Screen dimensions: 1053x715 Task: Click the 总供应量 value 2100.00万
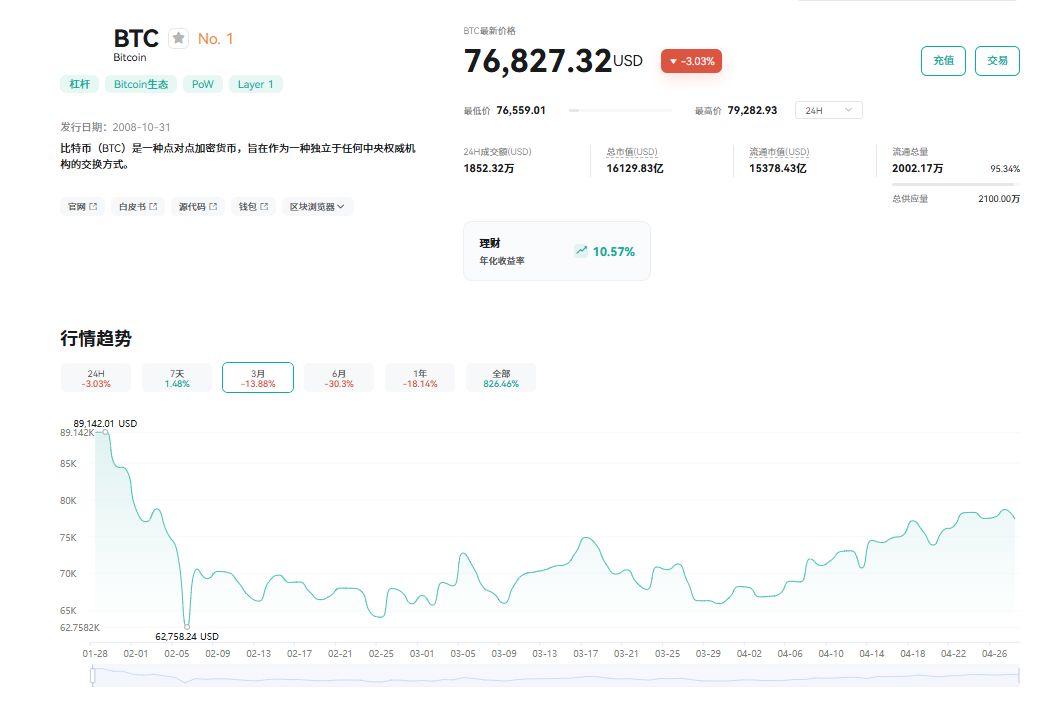coord(999,199)
